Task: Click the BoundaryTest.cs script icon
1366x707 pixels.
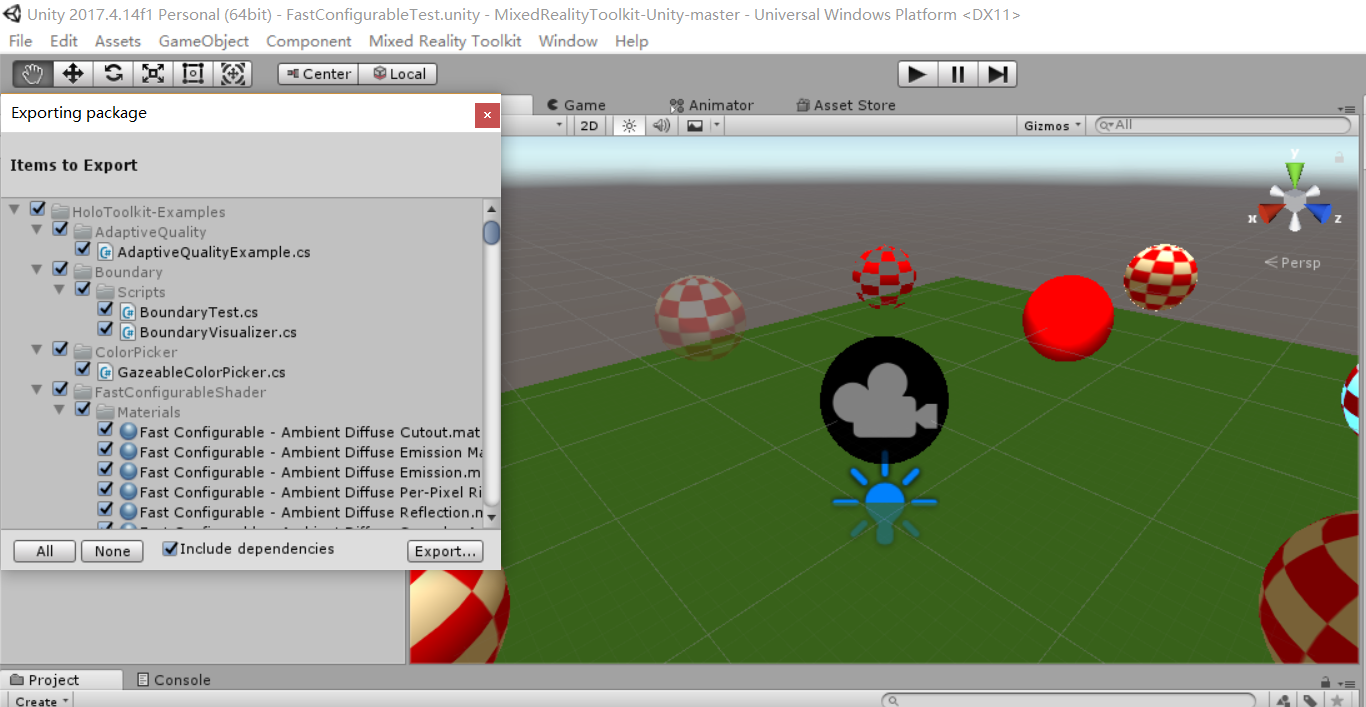Action: [x=128, y=312]
